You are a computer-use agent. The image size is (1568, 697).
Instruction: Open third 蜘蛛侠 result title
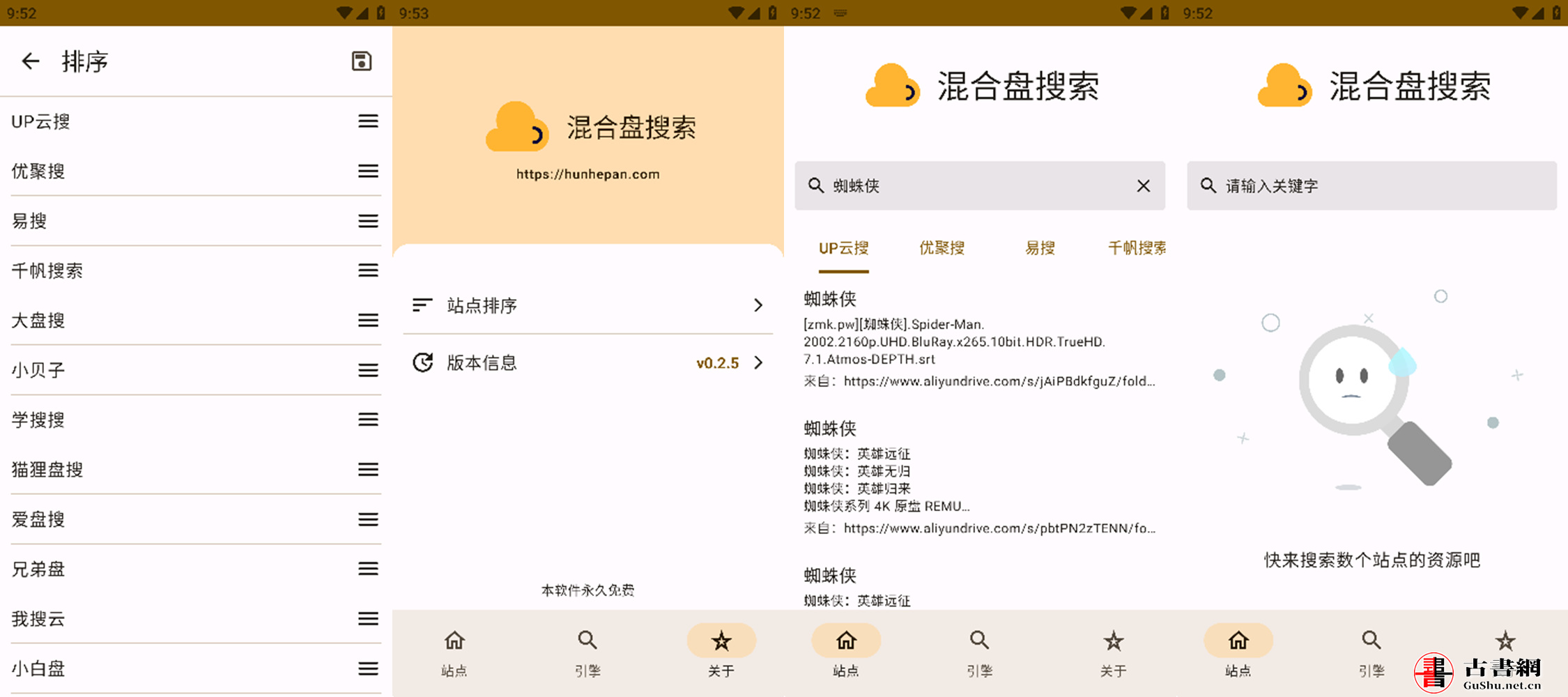point(830,576)
